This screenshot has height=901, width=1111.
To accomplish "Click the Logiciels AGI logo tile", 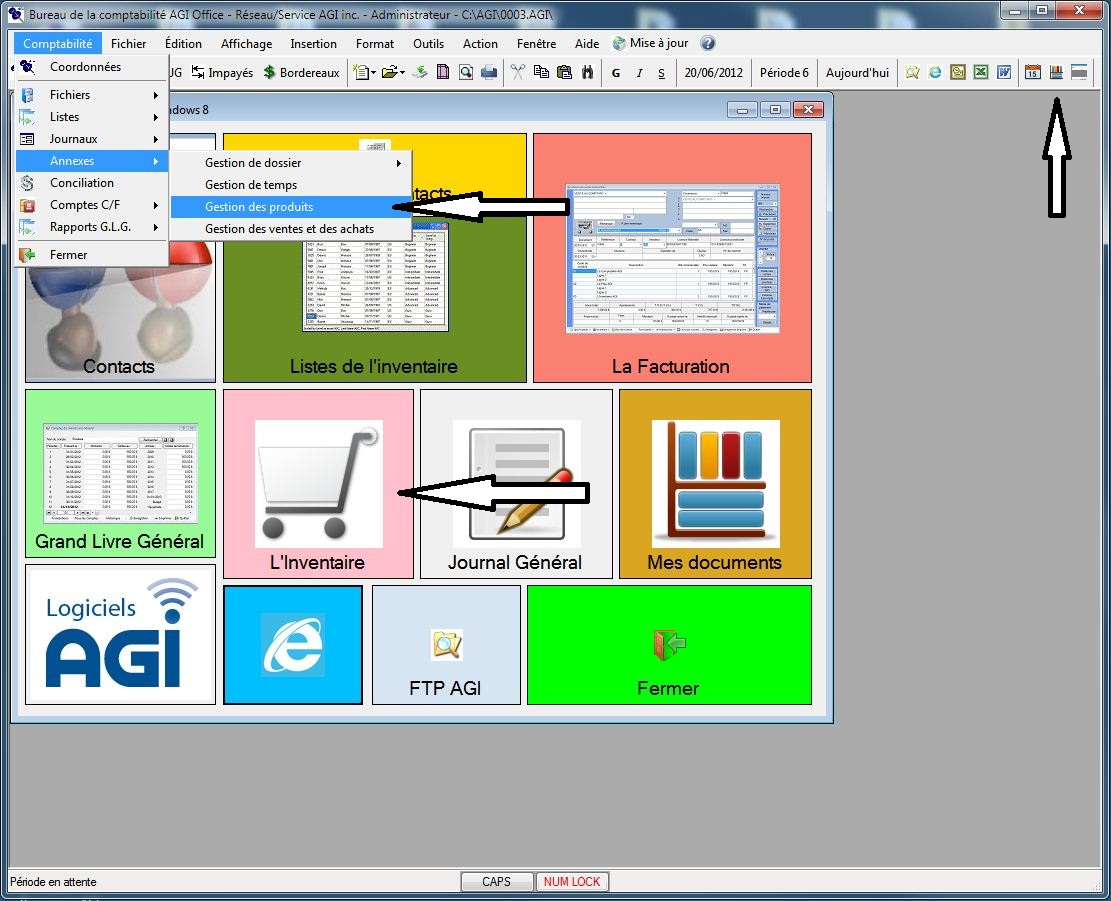I will click(120, 635).
